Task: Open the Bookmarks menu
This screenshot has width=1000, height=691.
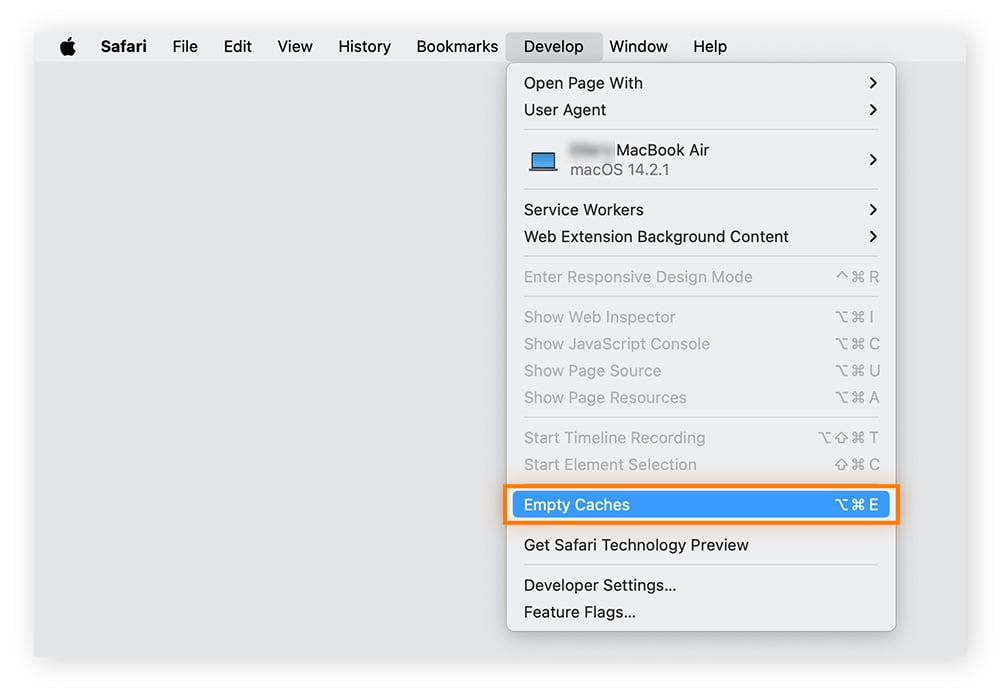Action: pos(457,47)
